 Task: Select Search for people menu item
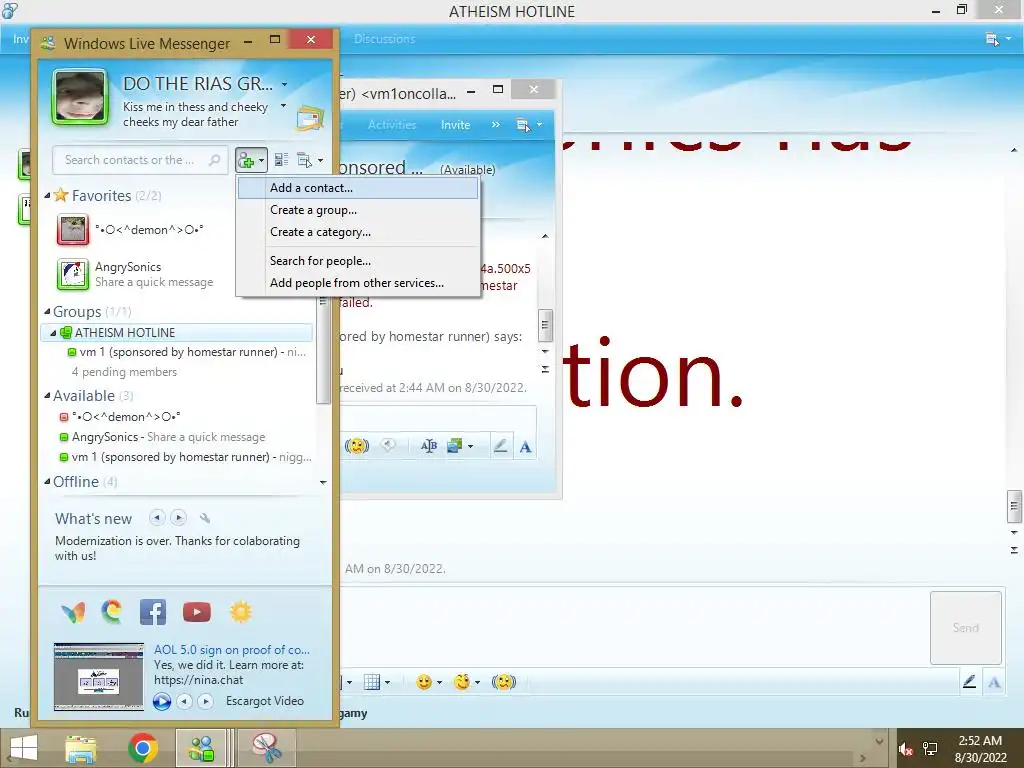[x=358, y=261]
